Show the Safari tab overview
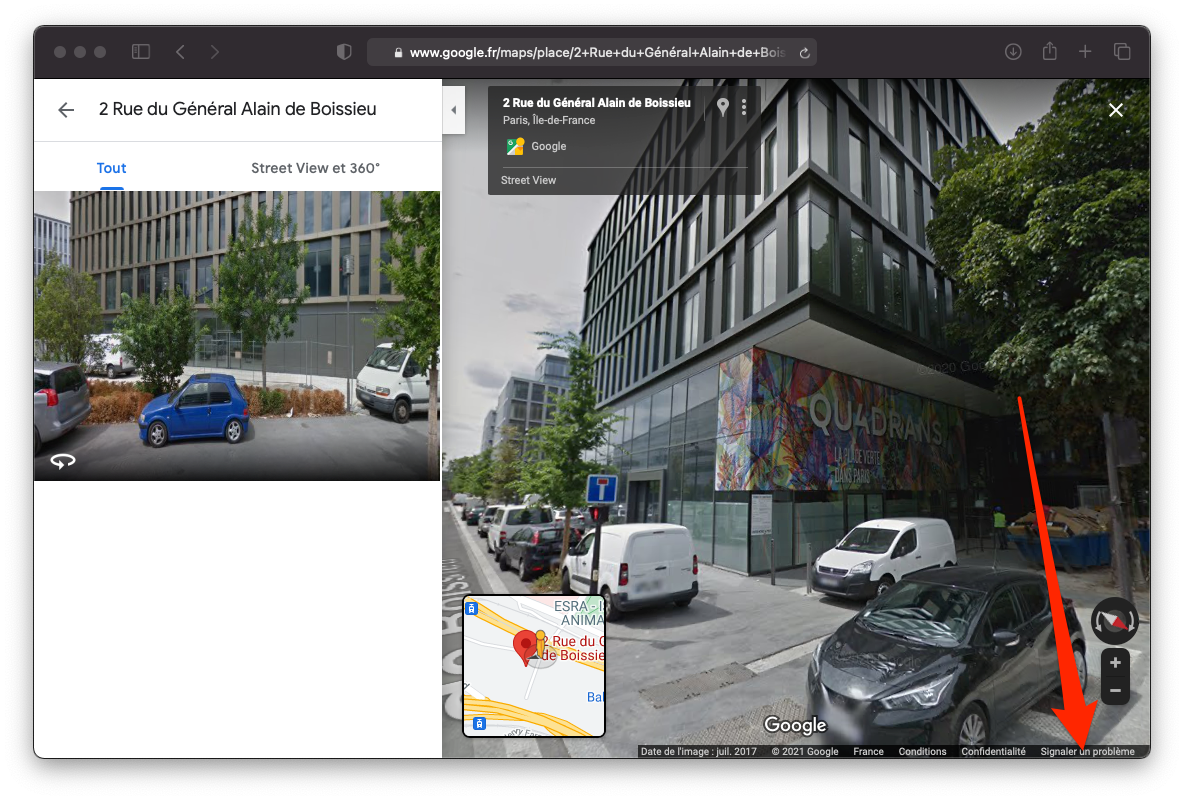Viewport: 1184px width, 800px height. tap(1122, 51)
